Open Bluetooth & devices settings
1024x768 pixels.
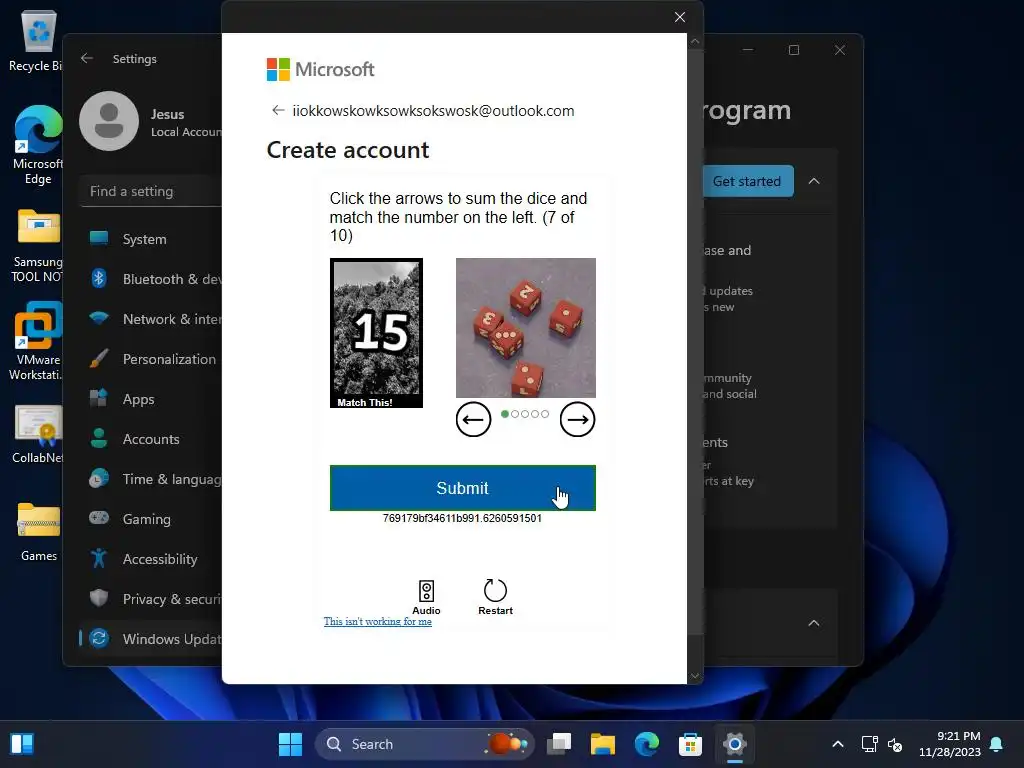pyautogui.click(x=152, y=279)
